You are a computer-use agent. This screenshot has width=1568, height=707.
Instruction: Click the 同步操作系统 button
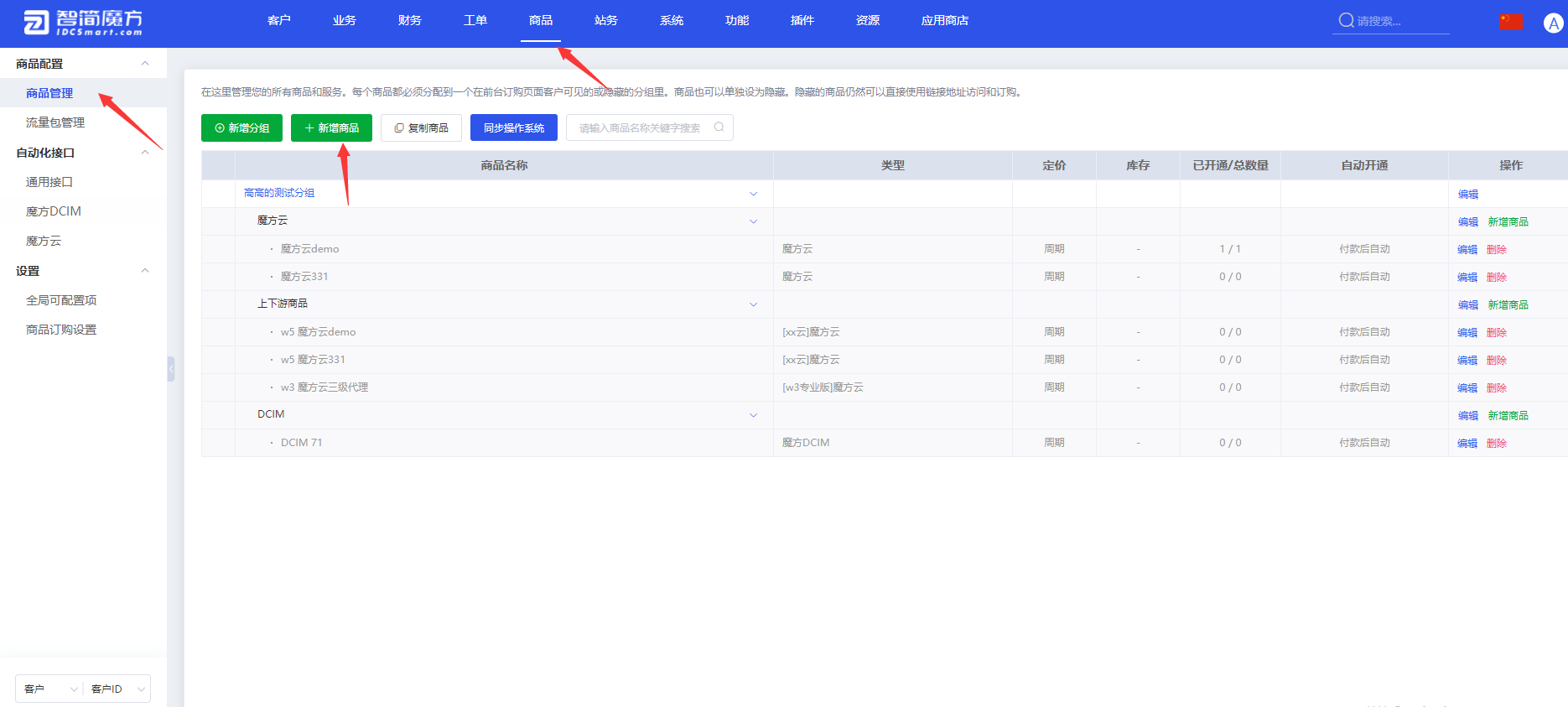[513, 128]
